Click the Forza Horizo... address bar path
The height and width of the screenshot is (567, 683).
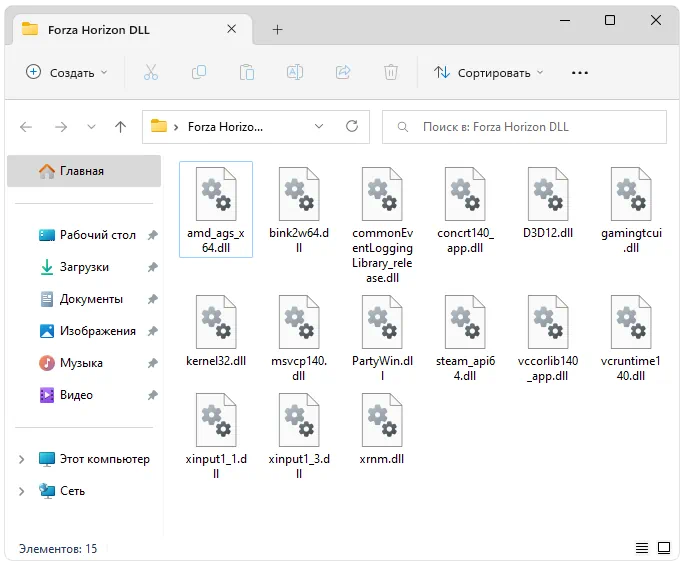pos(225,127)
